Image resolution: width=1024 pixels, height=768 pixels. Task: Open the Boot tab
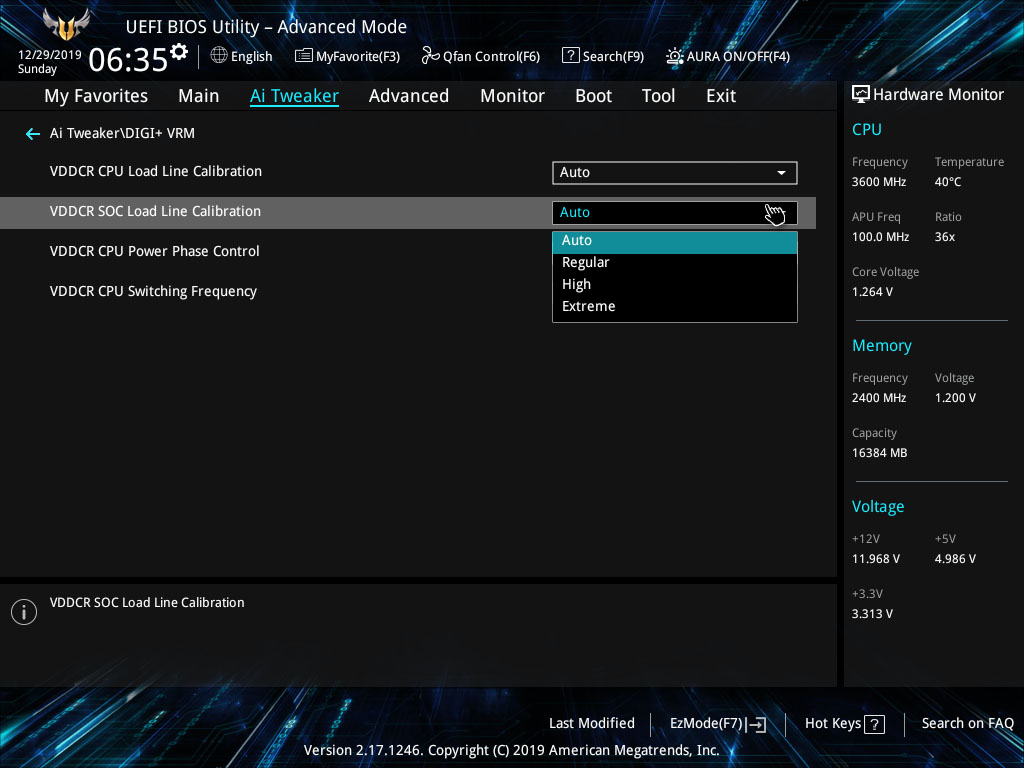(x=593, y=96)
